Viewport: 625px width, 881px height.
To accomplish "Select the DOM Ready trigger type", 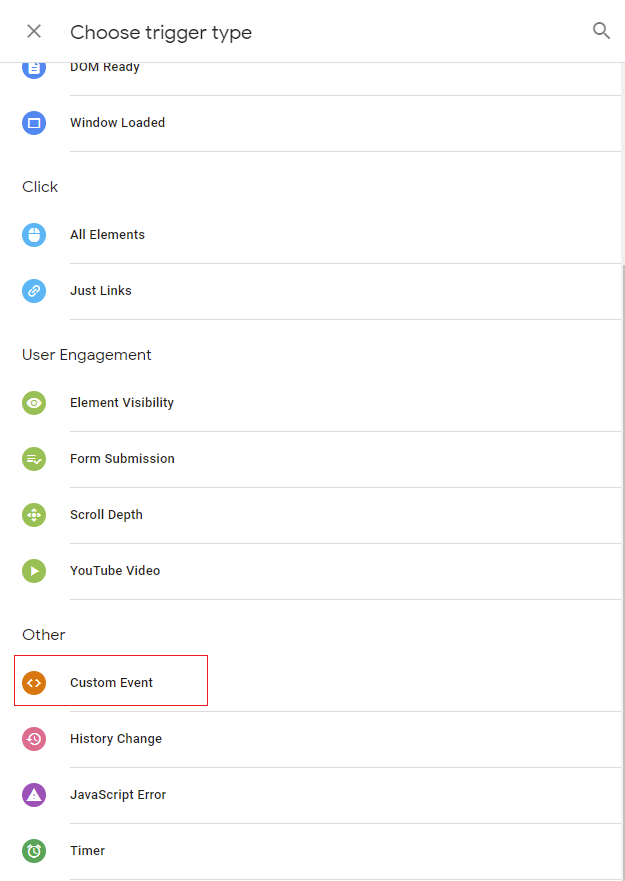I will pyautogui.click(x=105, y=68).
